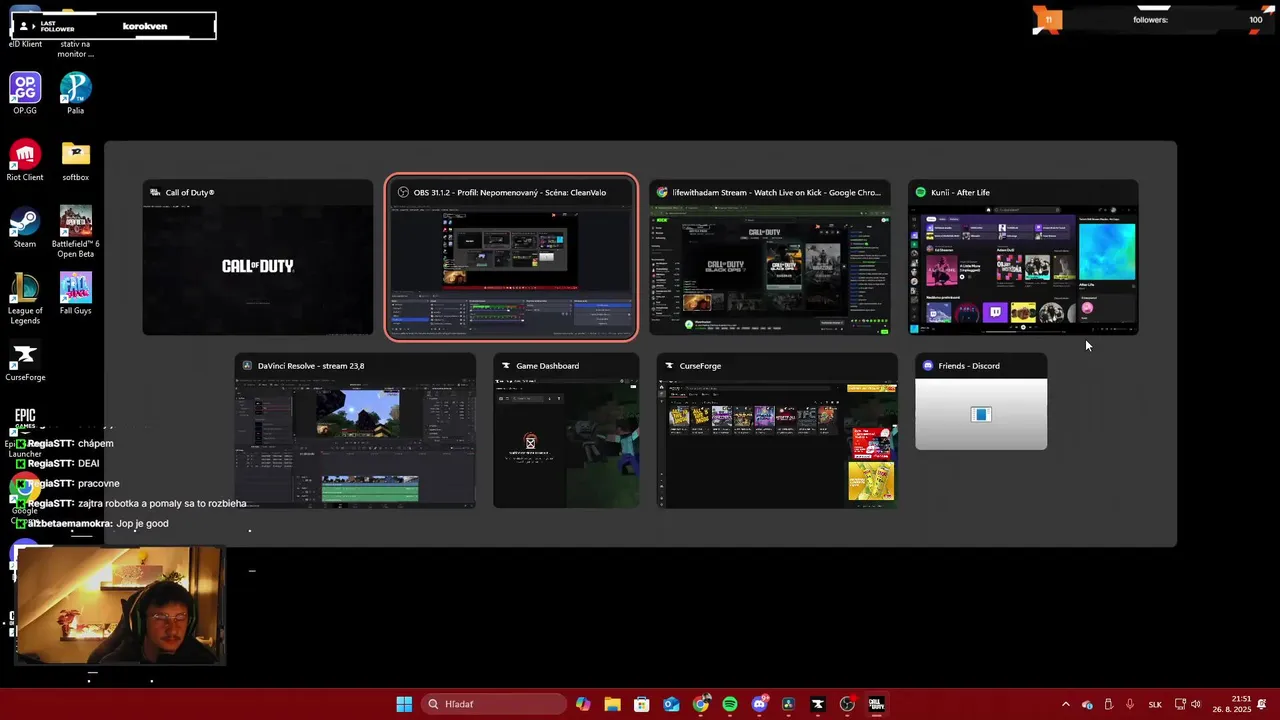Switch to the Game Dashboard window

[566, 431]
